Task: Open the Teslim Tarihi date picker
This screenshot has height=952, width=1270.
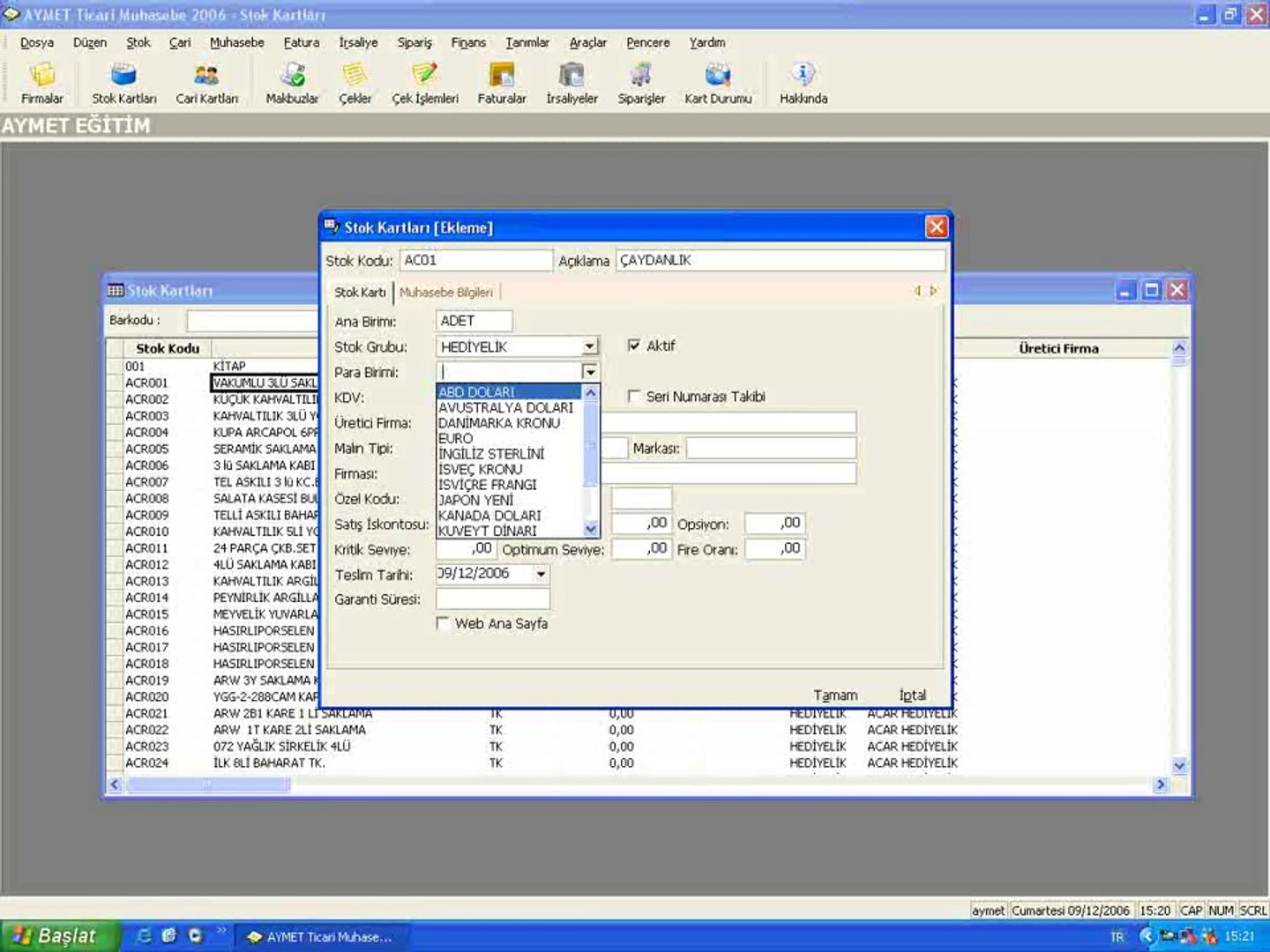Action: coord(541,574)
